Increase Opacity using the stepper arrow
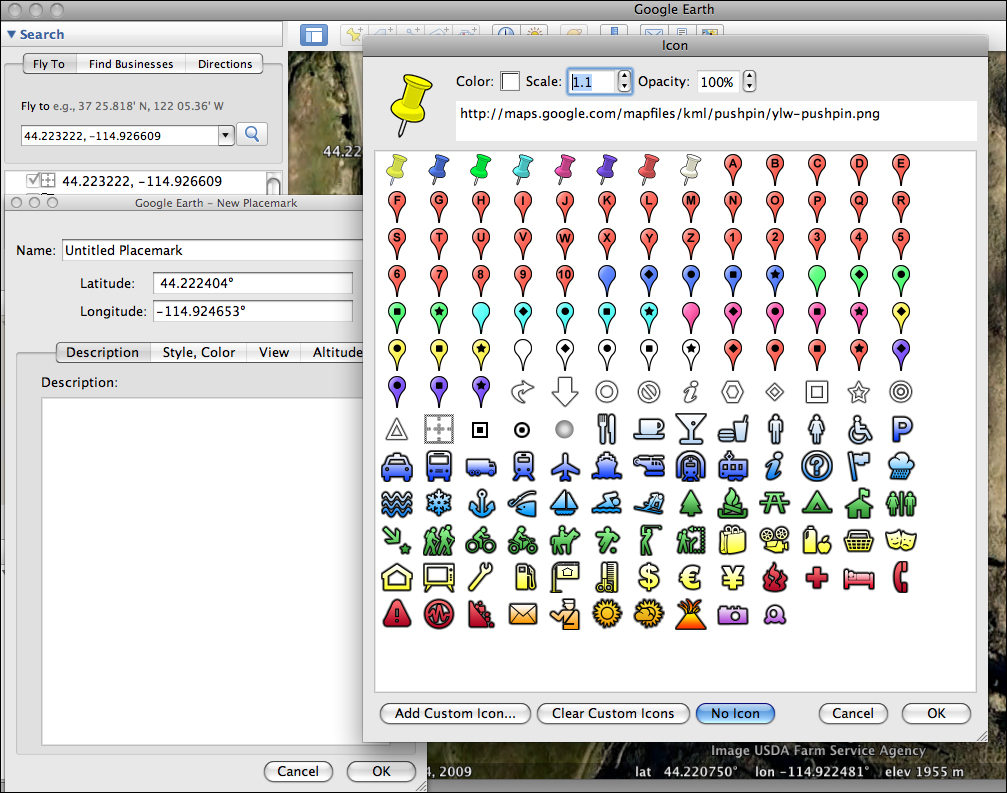 point(748,76)
